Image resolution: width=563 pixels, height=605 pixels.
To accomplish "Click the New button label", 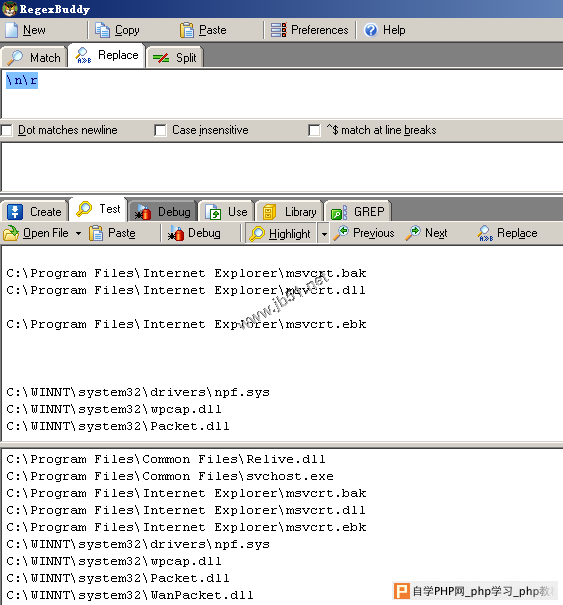I will 34,30.
